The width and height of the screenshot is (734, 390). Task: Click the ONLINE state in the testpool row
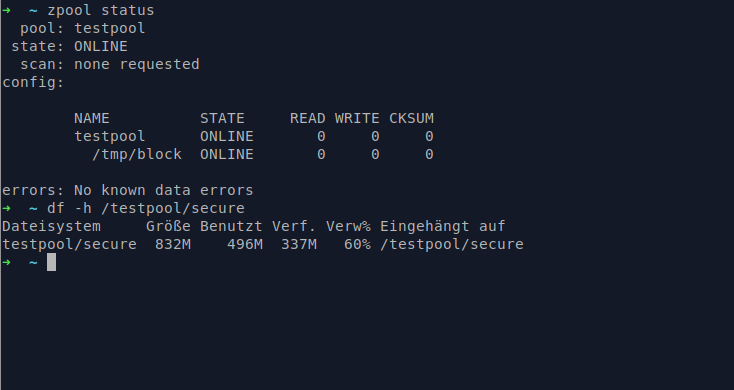227,136
